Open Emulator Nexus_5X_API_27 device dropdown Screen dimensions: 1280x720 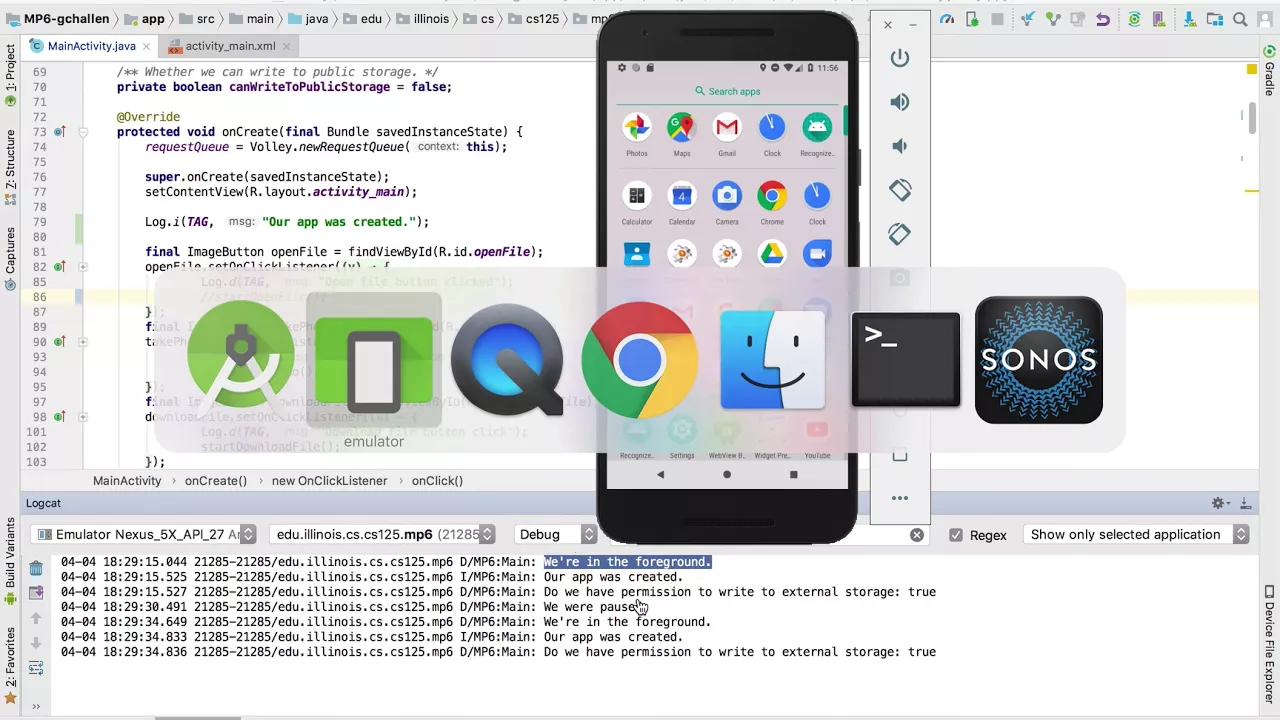tap(143, 535)
